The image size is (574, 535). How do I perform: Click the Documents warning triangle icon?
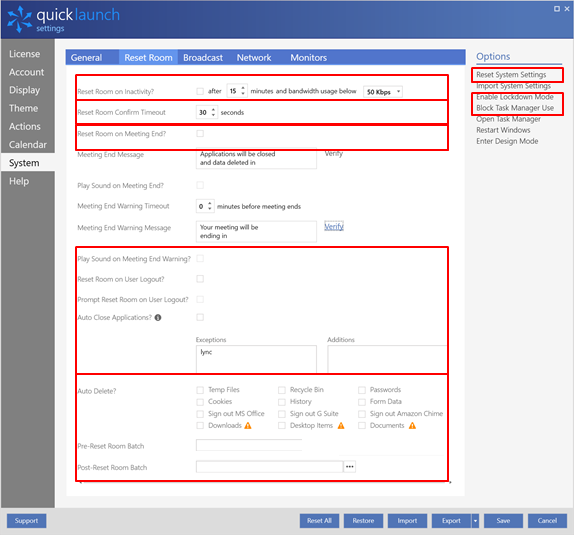point(412,426)
